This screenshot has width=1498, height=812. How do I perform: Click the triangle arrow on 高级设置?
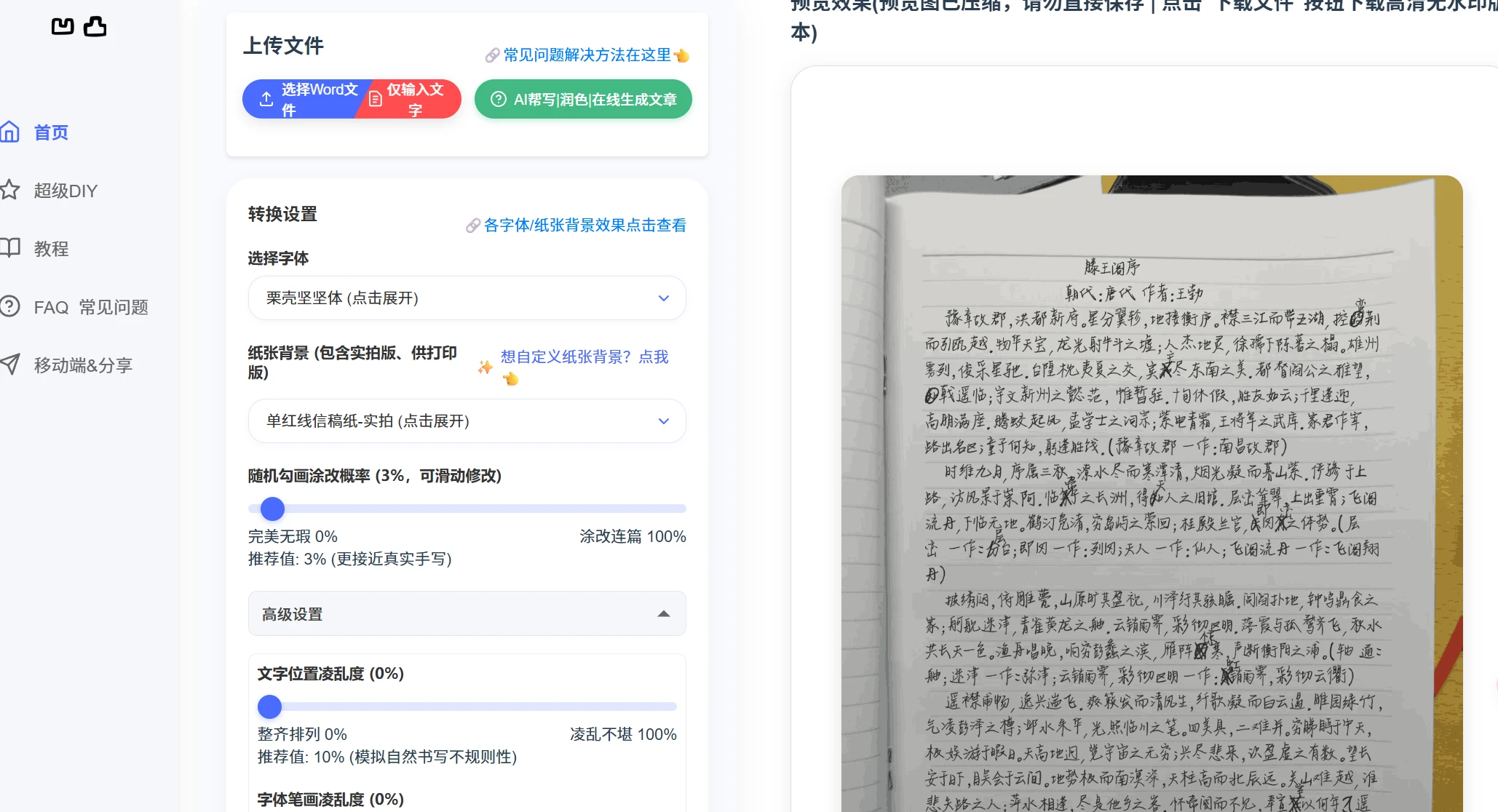664,614
